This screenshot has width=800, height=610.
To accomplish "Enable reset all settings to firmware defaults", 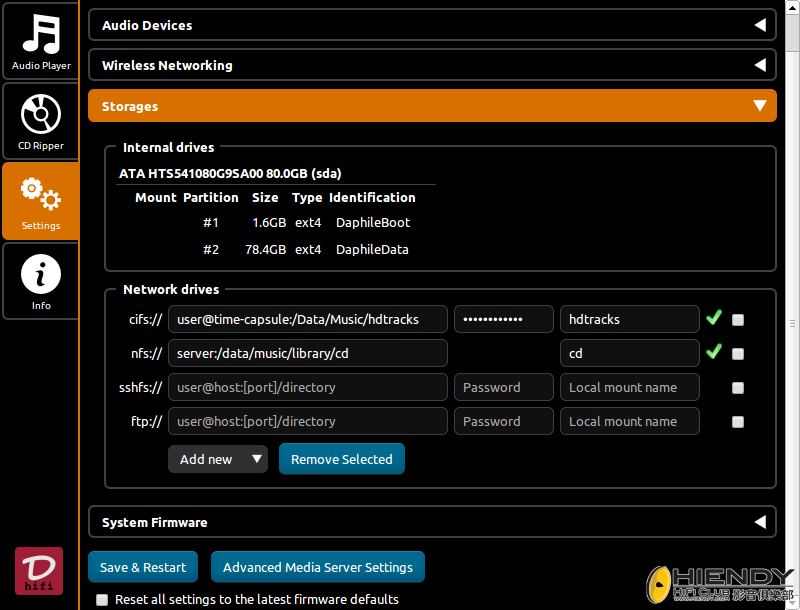I will point(101,600).
